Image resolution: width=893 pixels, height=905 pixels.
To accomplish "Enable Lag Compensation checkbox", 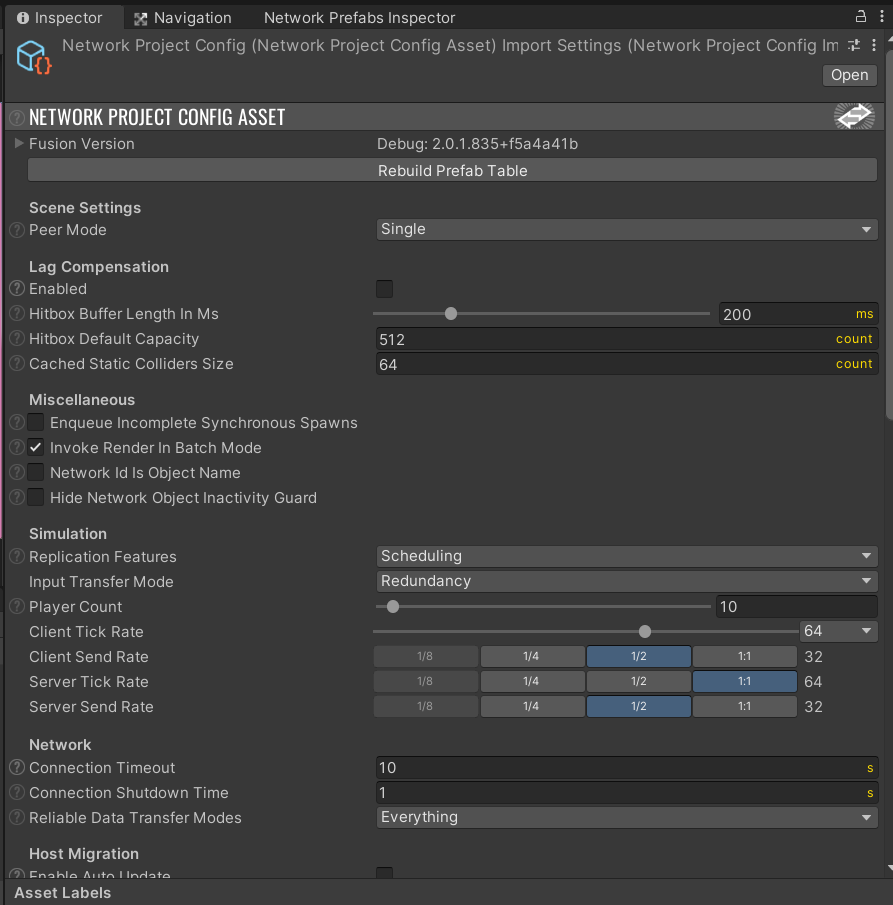I will click(x=384, y=289).
